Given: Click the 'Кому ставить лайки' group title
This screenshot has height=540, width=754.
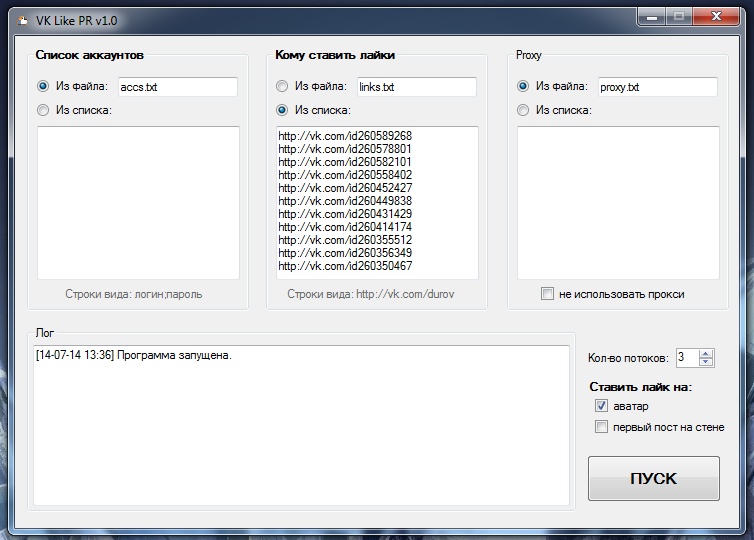Looking at the screenshot, I should 335,55.
